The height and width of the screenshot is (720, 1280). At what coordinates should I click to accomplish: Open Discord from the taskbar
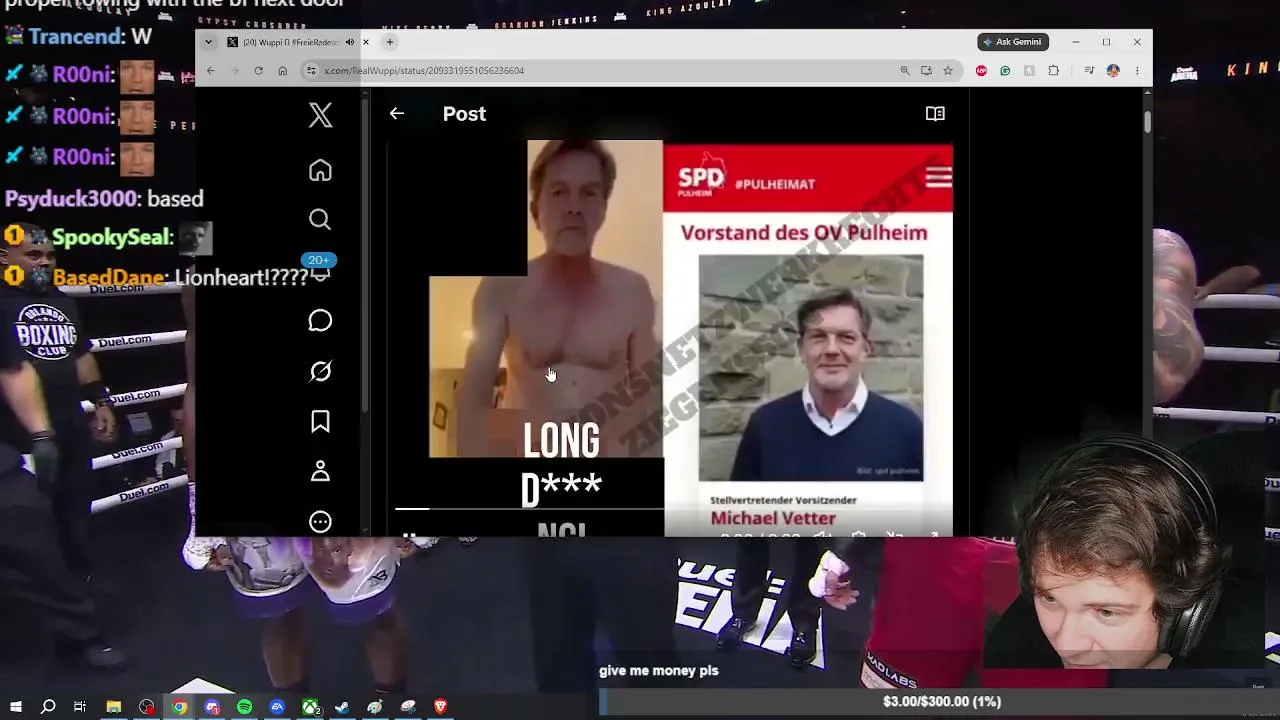[x=212, y=707]
